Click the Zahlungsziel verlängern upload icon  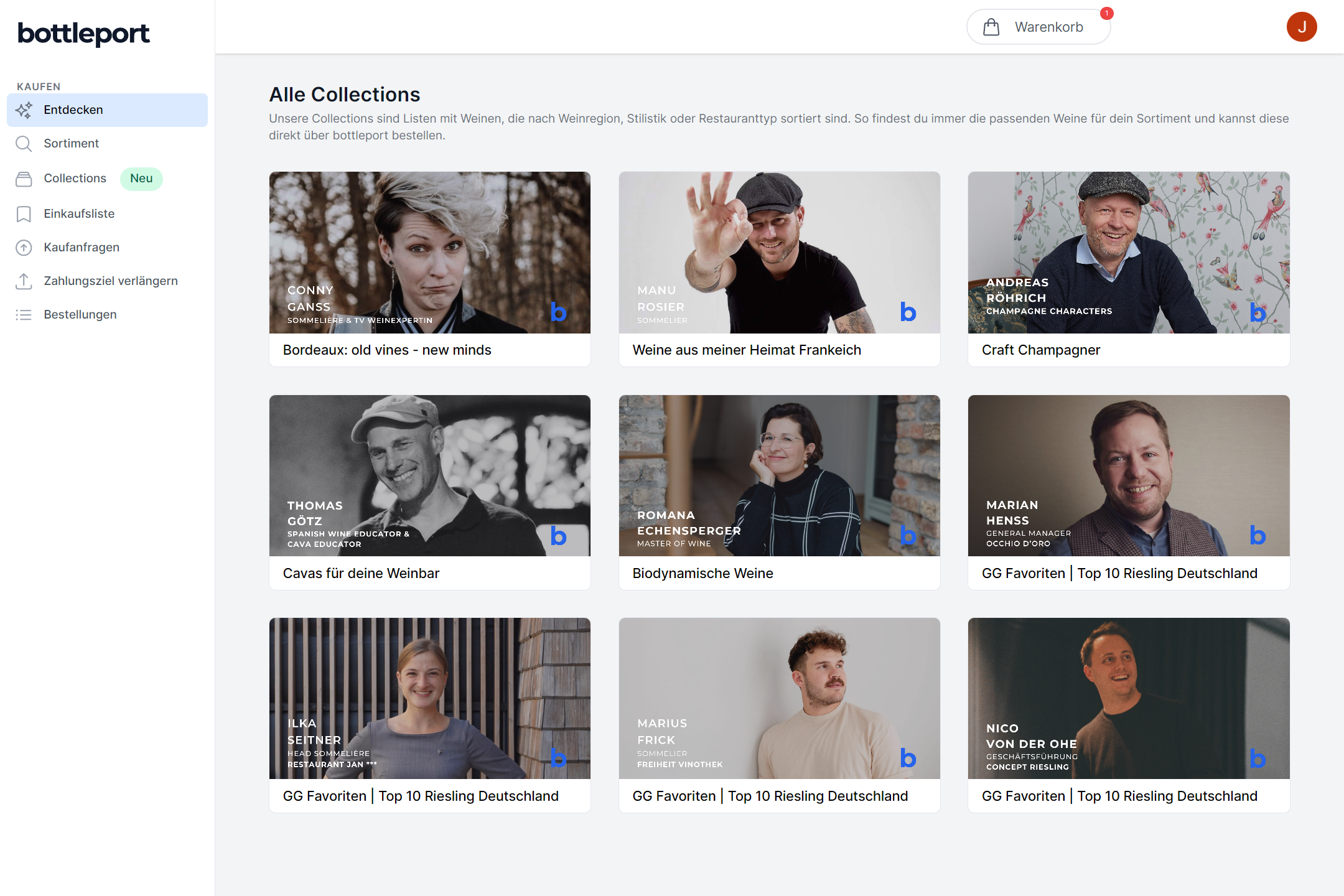pos(24,281)
